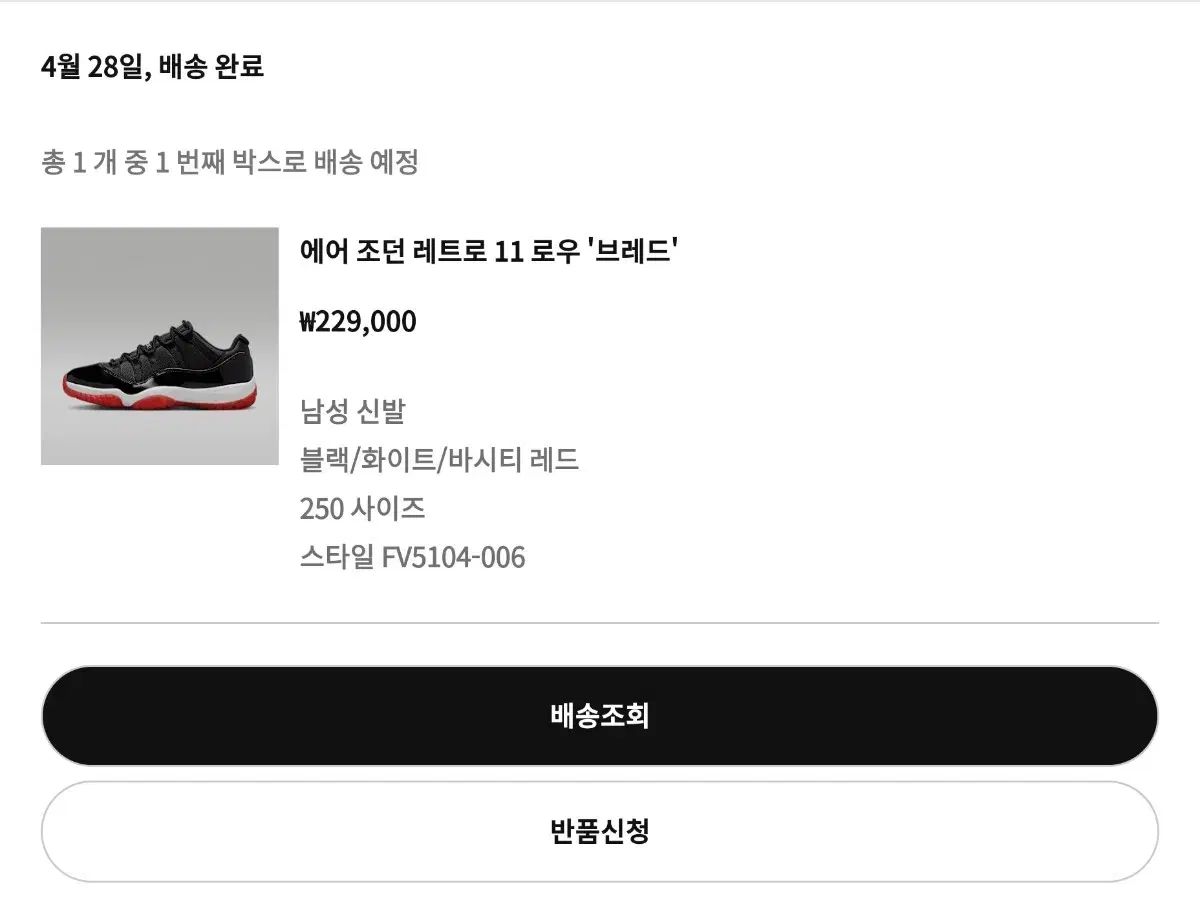Click the number 11 in the product name
1200x922 pixels.
(x=509, y=251)
